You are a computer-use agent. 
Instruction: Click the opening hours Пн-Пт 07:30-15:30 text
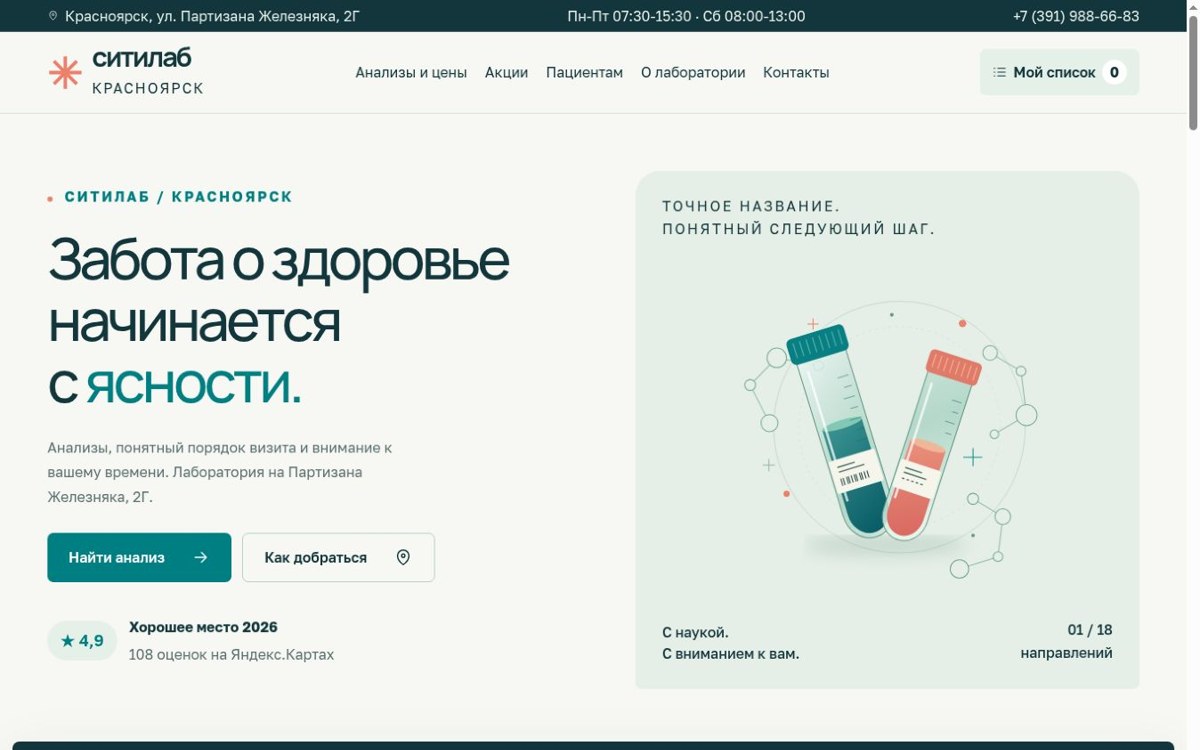(686, 16)
